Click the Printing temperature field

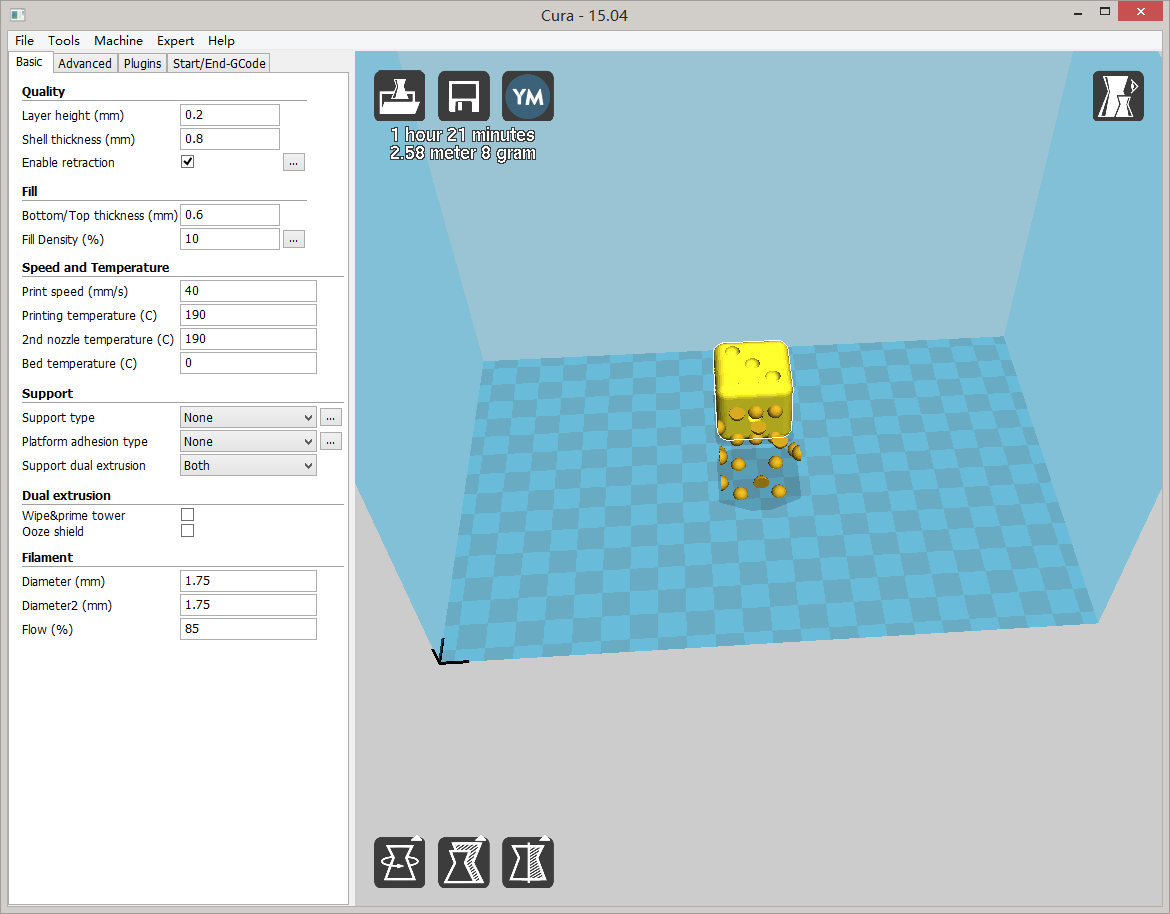click(247, 314)
